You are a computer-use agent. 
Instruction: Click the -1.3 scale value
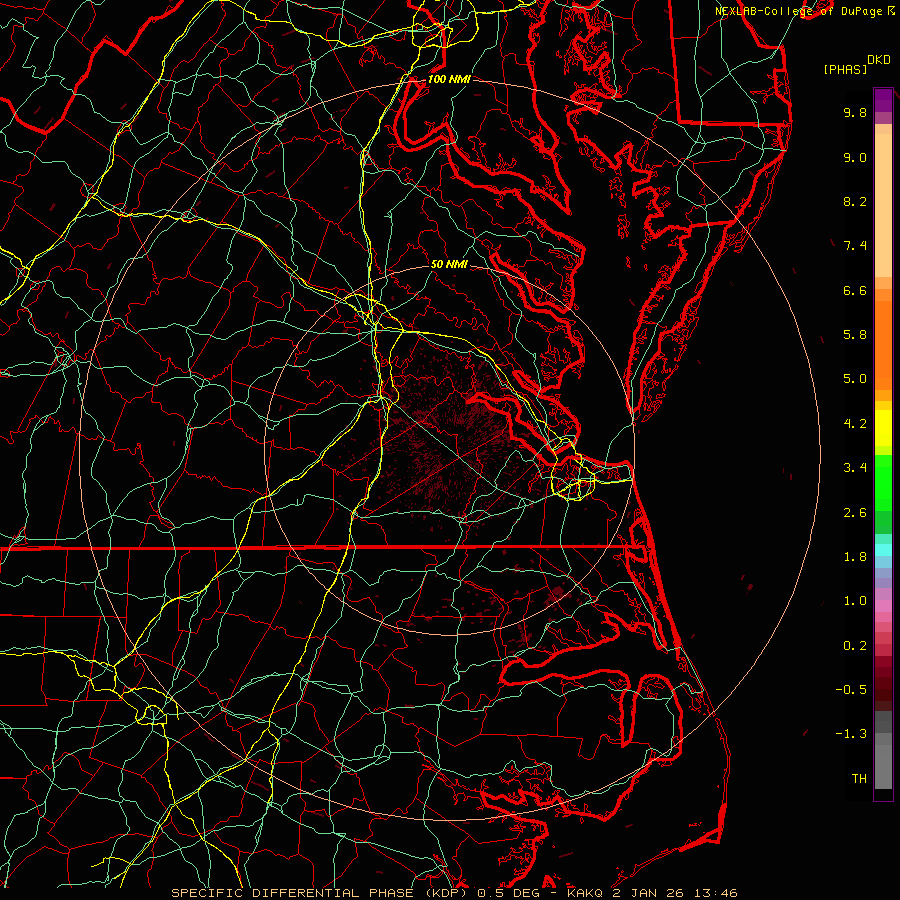(851, 734)
